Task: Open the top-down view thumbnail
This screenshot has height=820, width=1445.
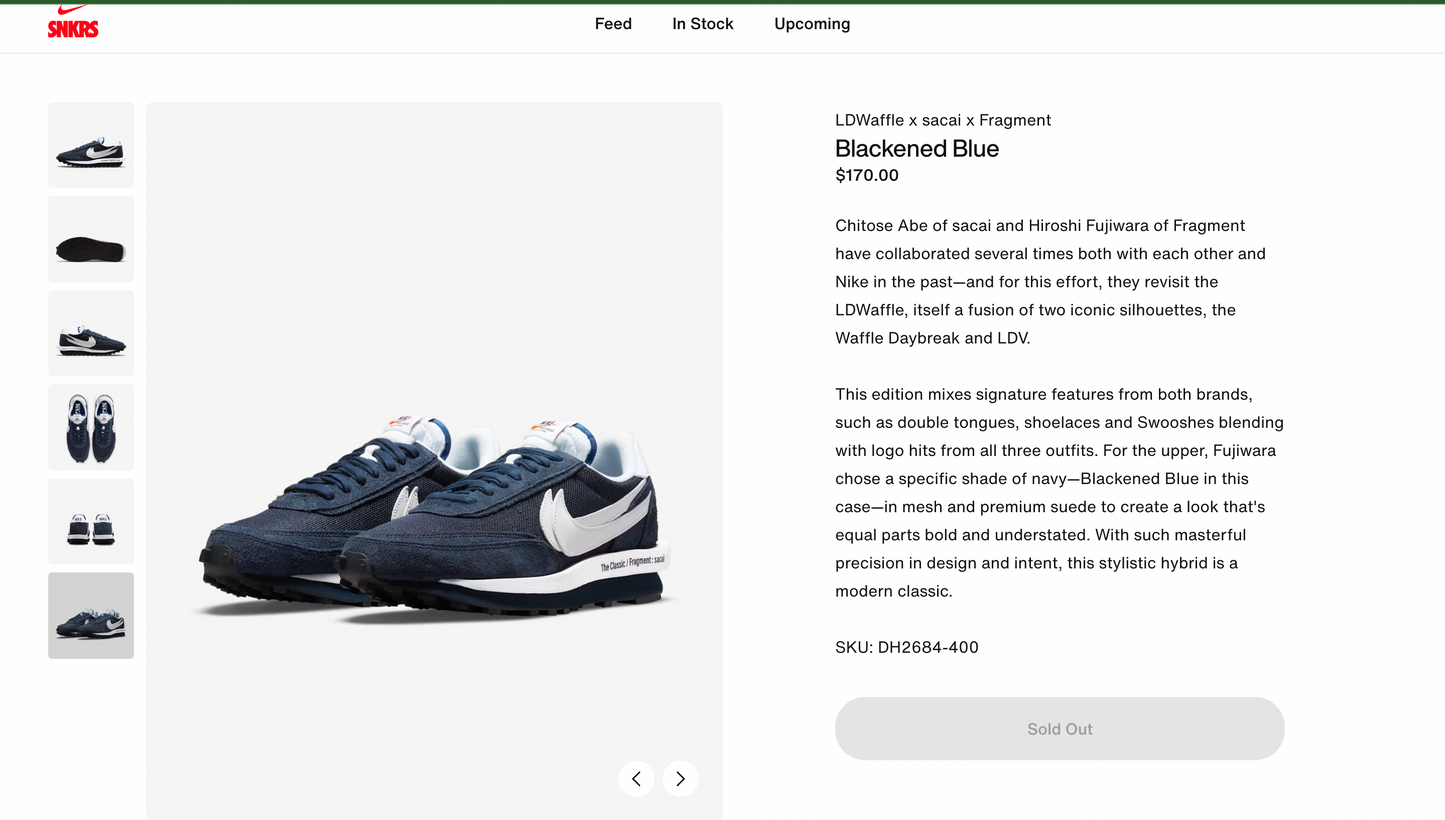Action: (90, 426)
